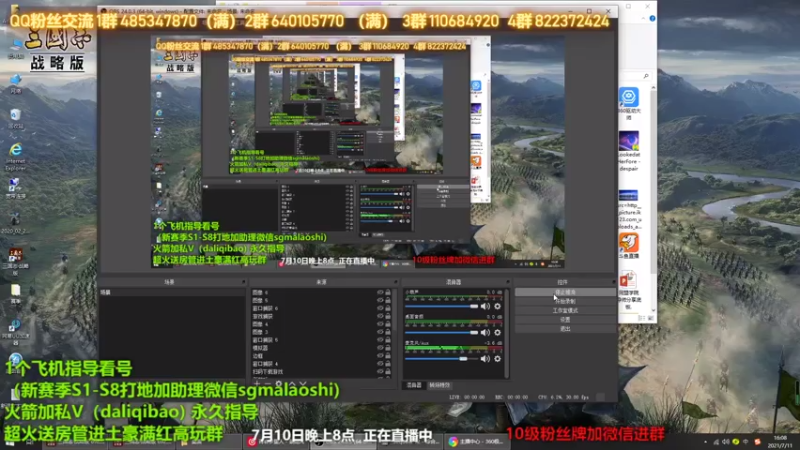Screen dimensions: 800x450
Task: Open source properties gear icon
Action: pyautogui.click(x=279, y=384)
